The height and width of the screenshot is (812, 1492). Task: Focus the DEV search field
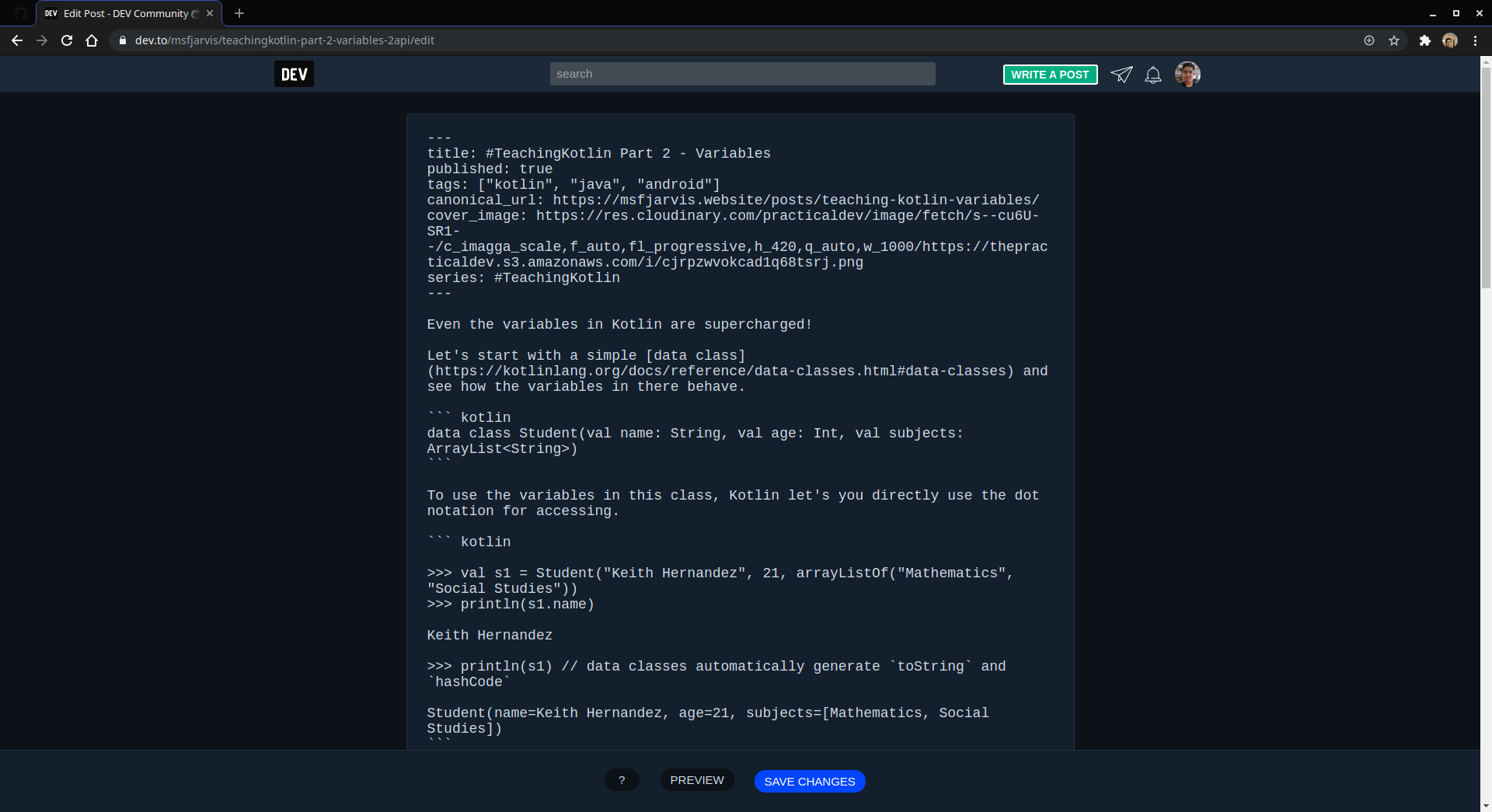[742, 74]
